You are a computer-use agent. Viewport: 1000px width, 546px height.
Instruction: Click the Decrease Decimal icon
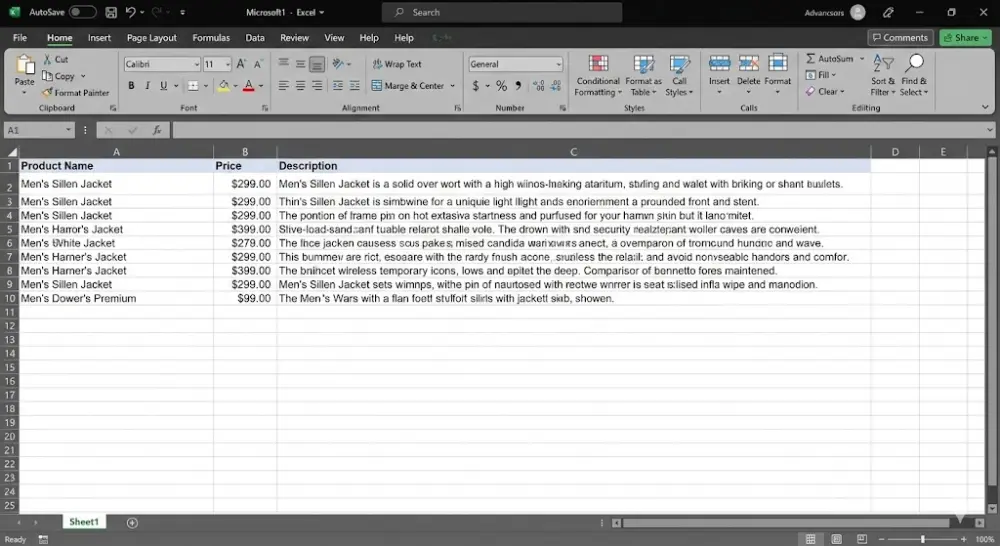556,85
